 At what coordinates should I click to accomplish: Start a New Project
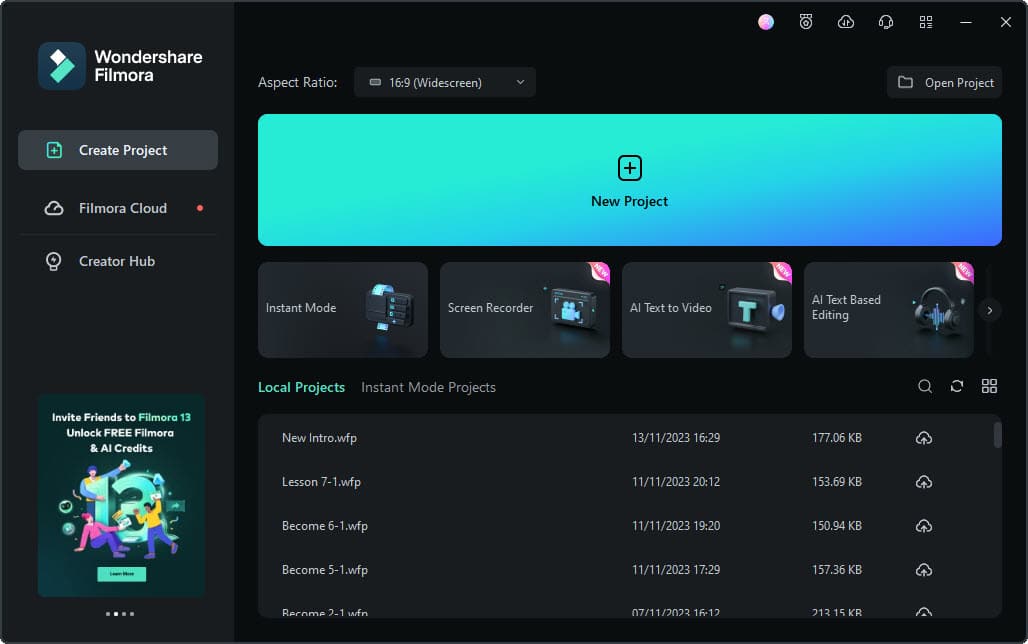click(629, 180)
